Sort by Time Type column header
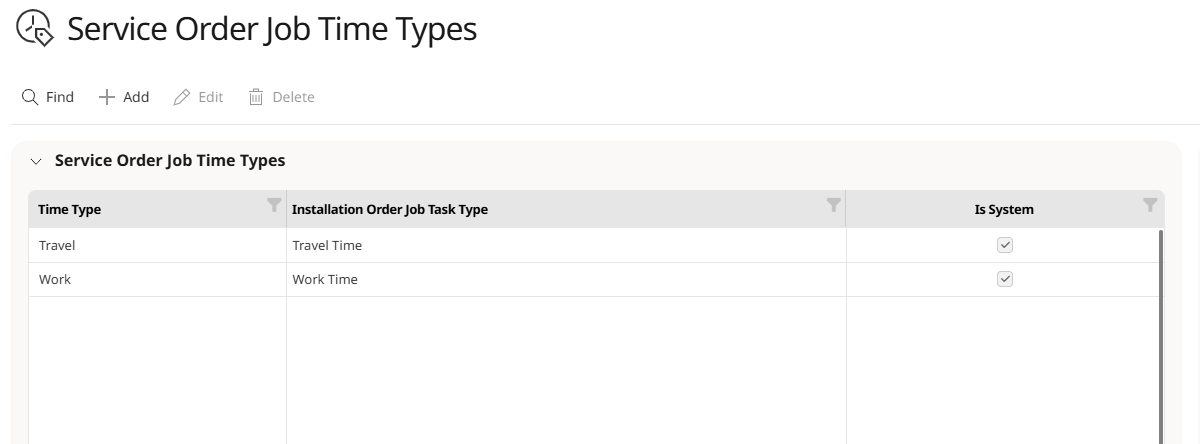1200x444 pixels. [70, 210]
